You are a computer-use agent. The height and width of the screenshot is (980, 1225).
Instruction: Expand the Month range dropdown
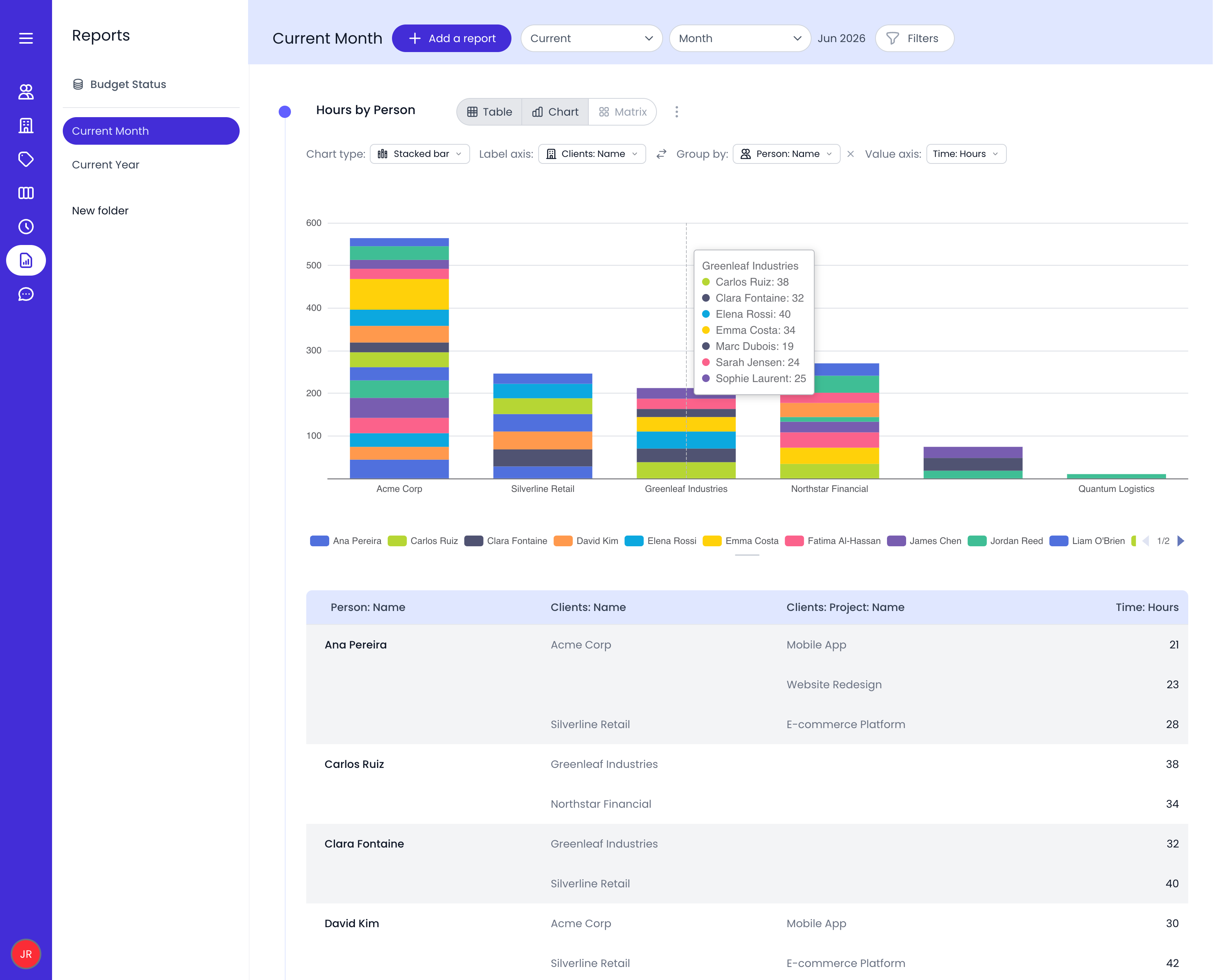tap(739, 38)
